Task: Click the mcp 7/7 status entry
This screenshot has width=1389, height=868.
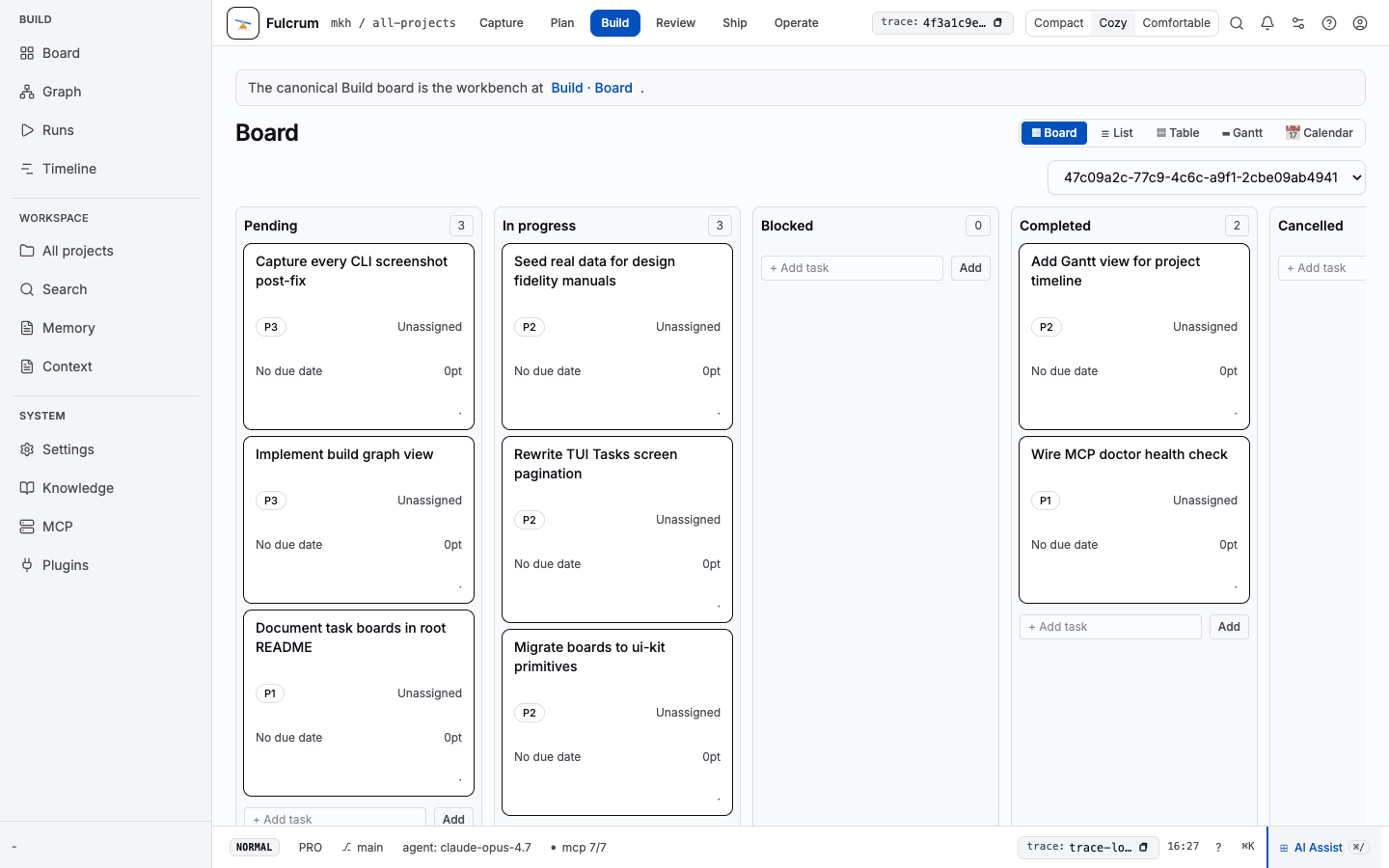Action: tap(578, 848)
